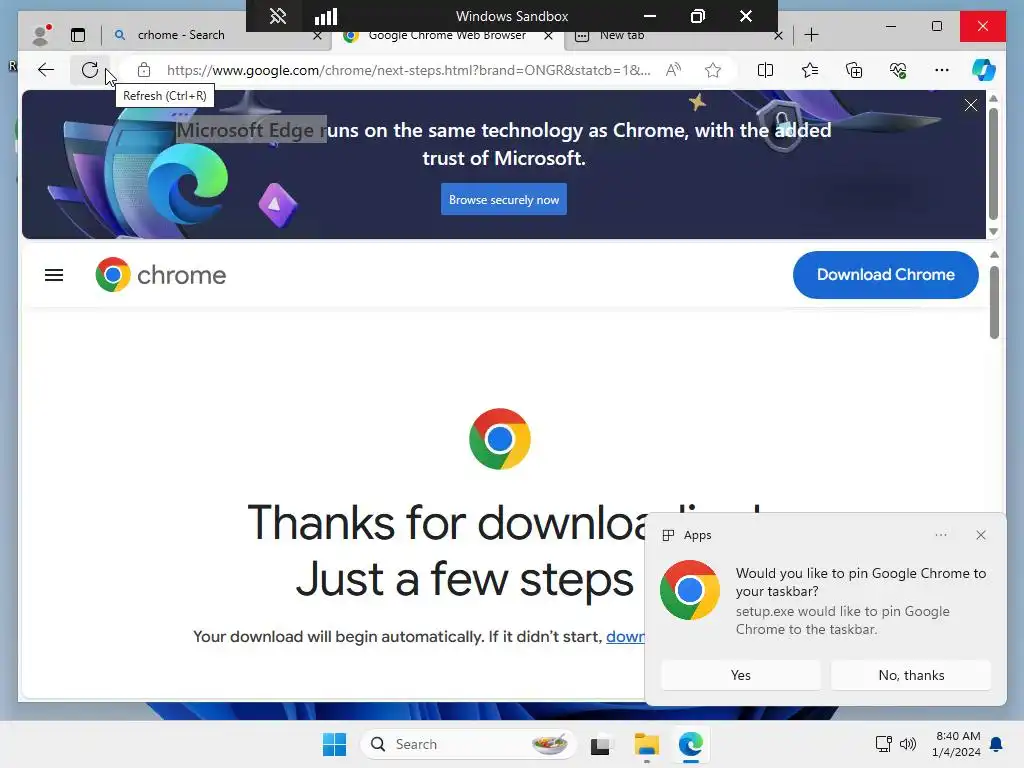Open Read aloud icon in address bar
The width and height of the screenshot is (1024, 768).
click(x=673, y=70)
